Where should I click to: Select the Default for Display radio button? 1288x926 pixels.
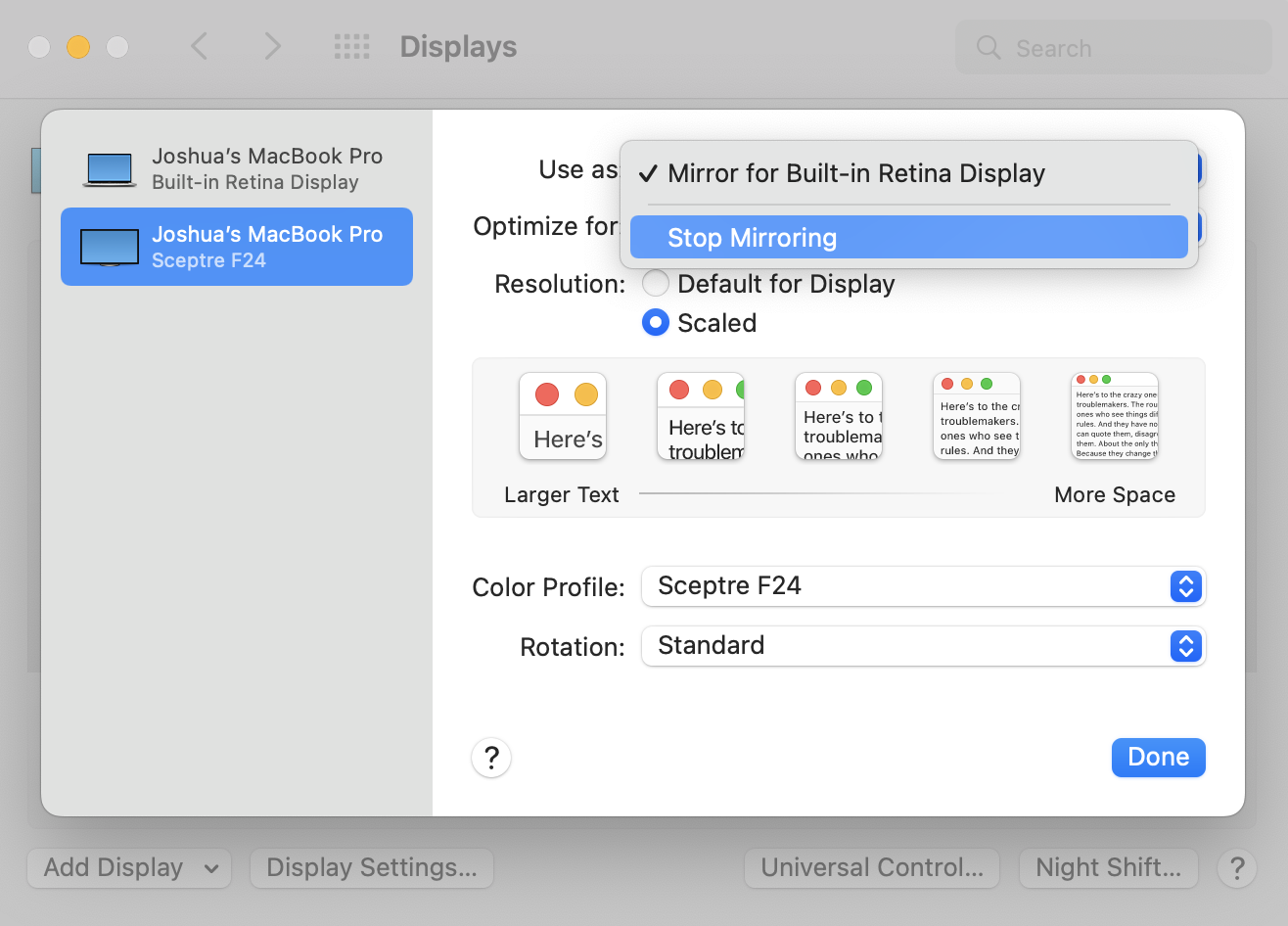click(x=656, y=283)
